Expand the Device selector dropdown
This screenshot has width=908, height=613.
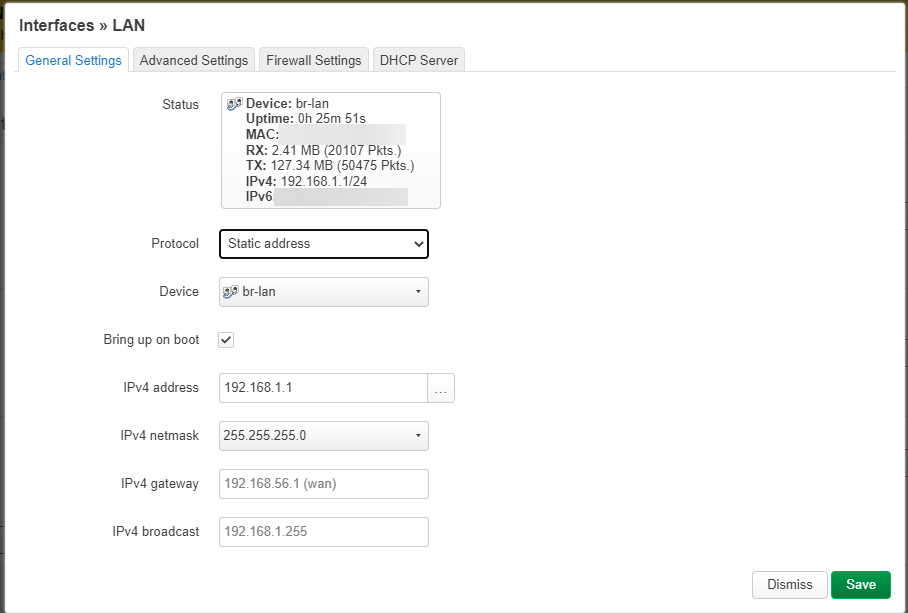tap(323, 291)
